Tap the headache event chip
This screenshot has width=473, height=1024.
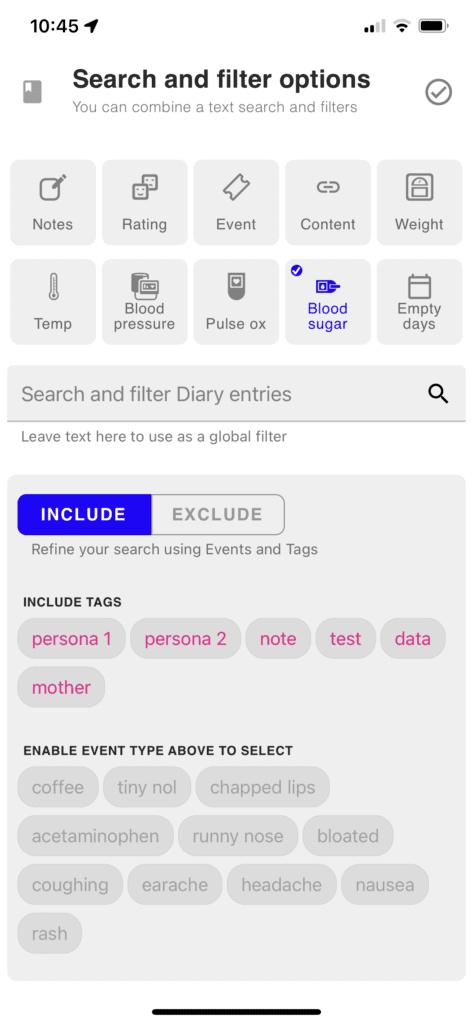tap(282, 885)
